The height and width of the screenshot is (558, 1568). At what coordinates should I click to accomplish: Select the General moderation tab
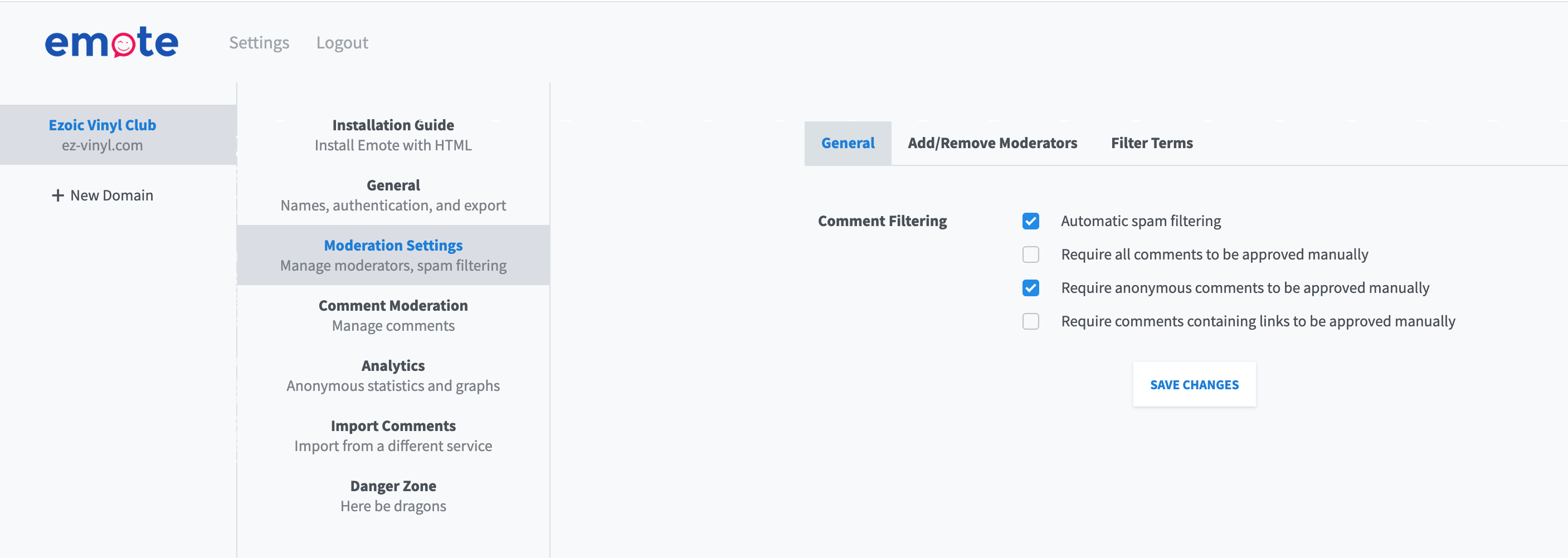coord(848,143)
